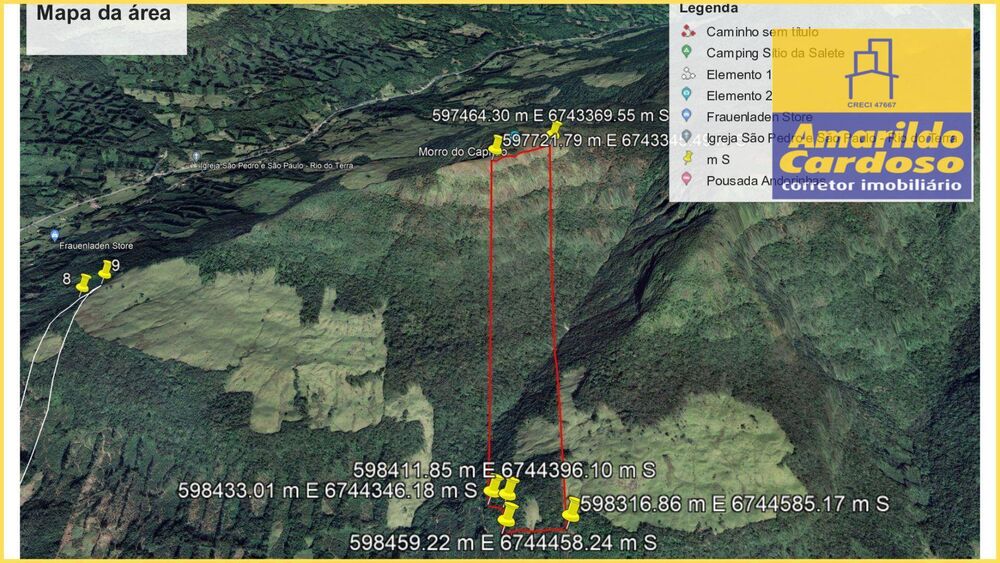1000x563 pixels.
Task: Click the Elemento 2 legend icon
Action: click(687, 94)
